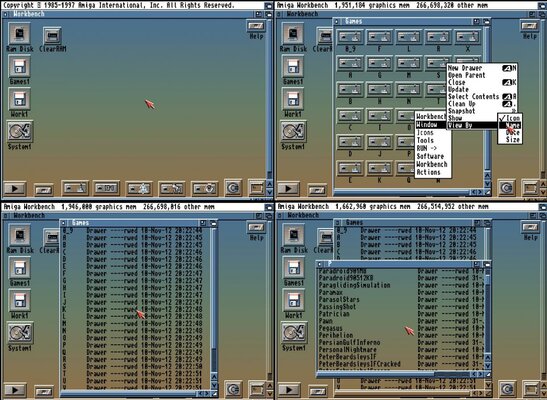Open the Paramax row in P window
This screenshot has width=547, height=400.
click(401, 292)
